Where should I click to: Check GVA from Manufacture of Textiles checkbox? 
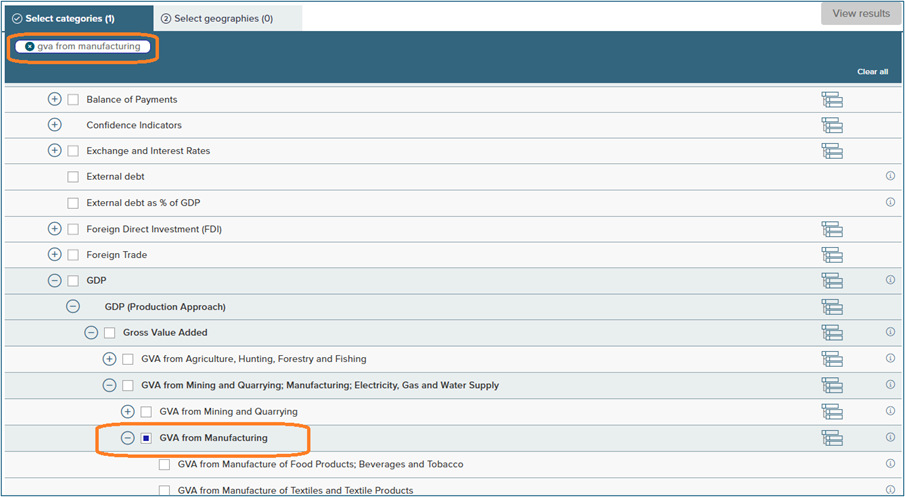pos(164,491)
